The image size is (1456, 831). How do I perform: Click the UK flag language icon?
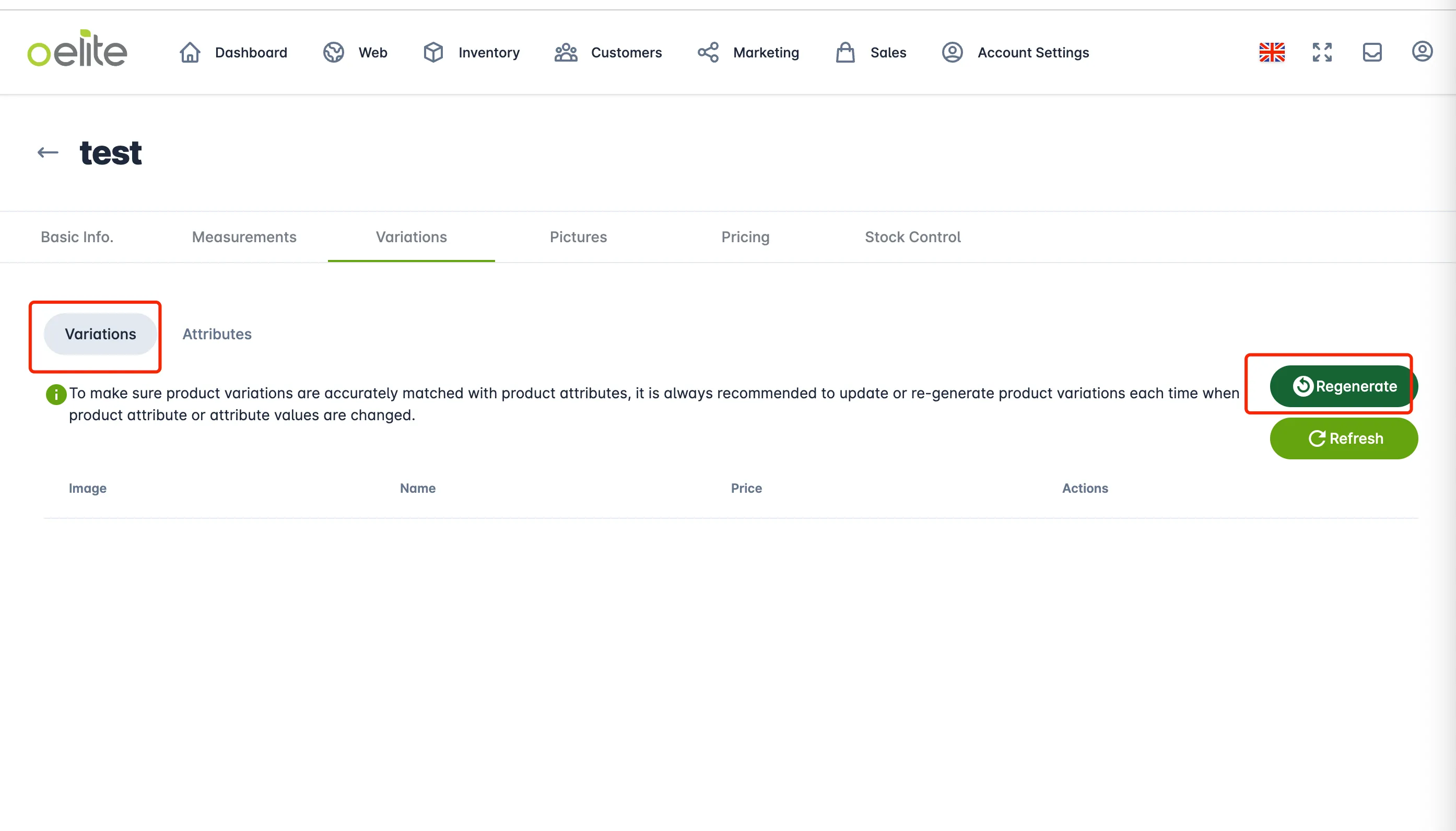[x=1272, y=52]
